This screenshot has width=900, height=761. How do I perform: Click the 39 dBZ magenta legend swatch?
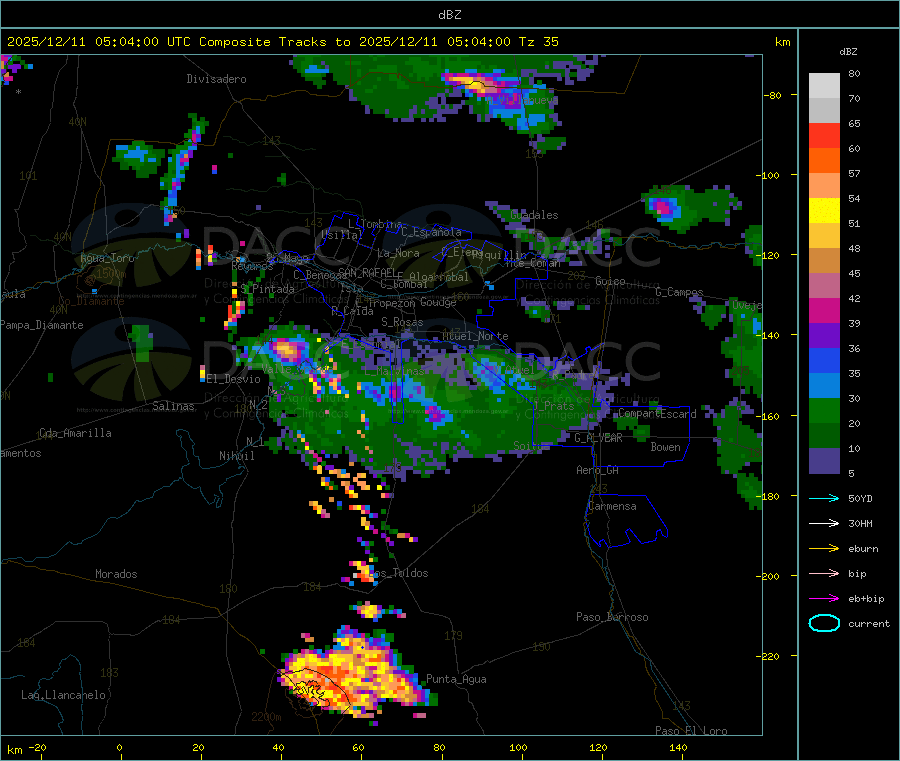(824, 310)
